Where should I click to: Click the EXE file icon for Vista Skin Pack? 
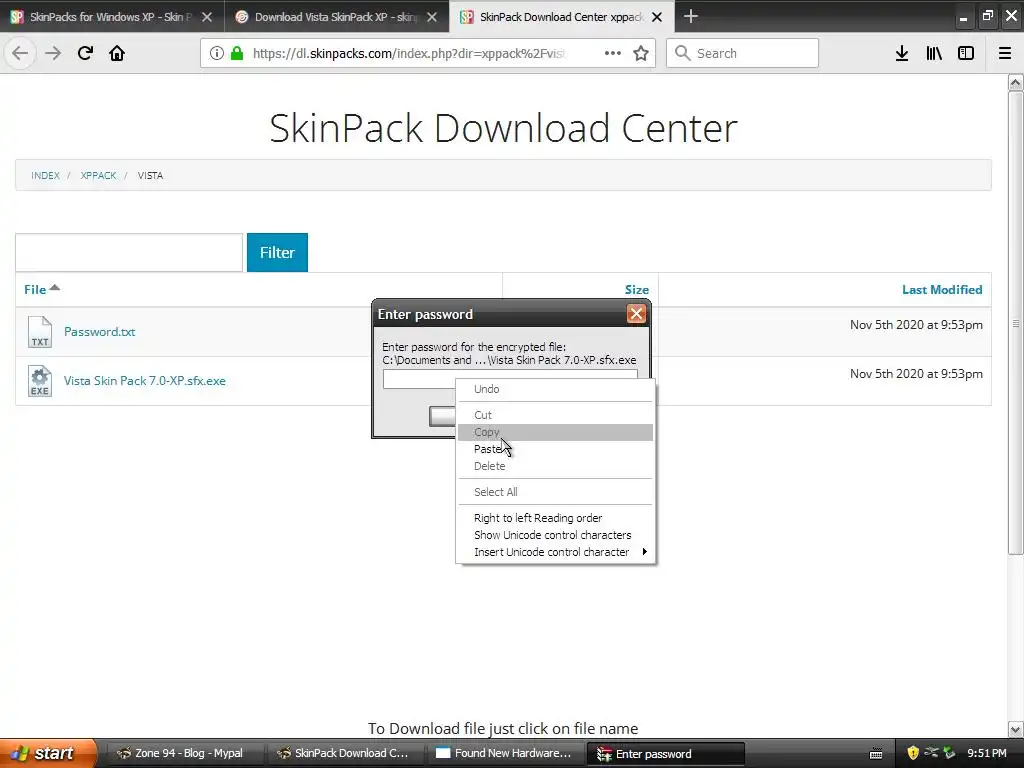40,381
